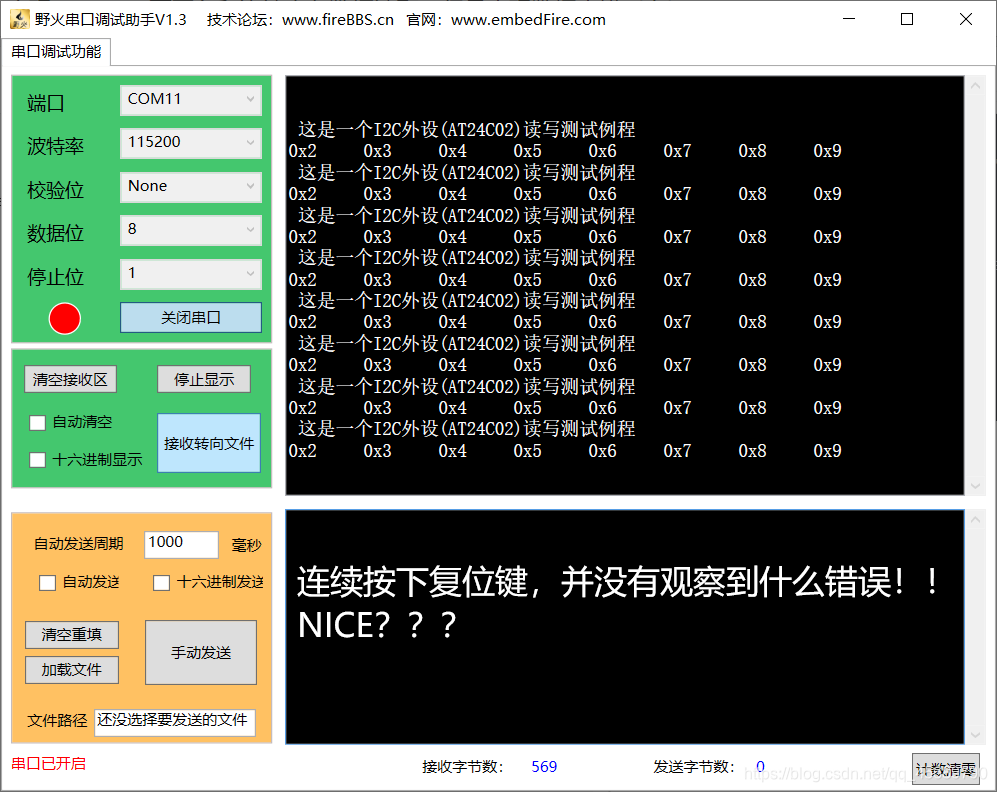Click the 文件路径 text field
This screenshot has width=997, height=792.
coord(175,722)
